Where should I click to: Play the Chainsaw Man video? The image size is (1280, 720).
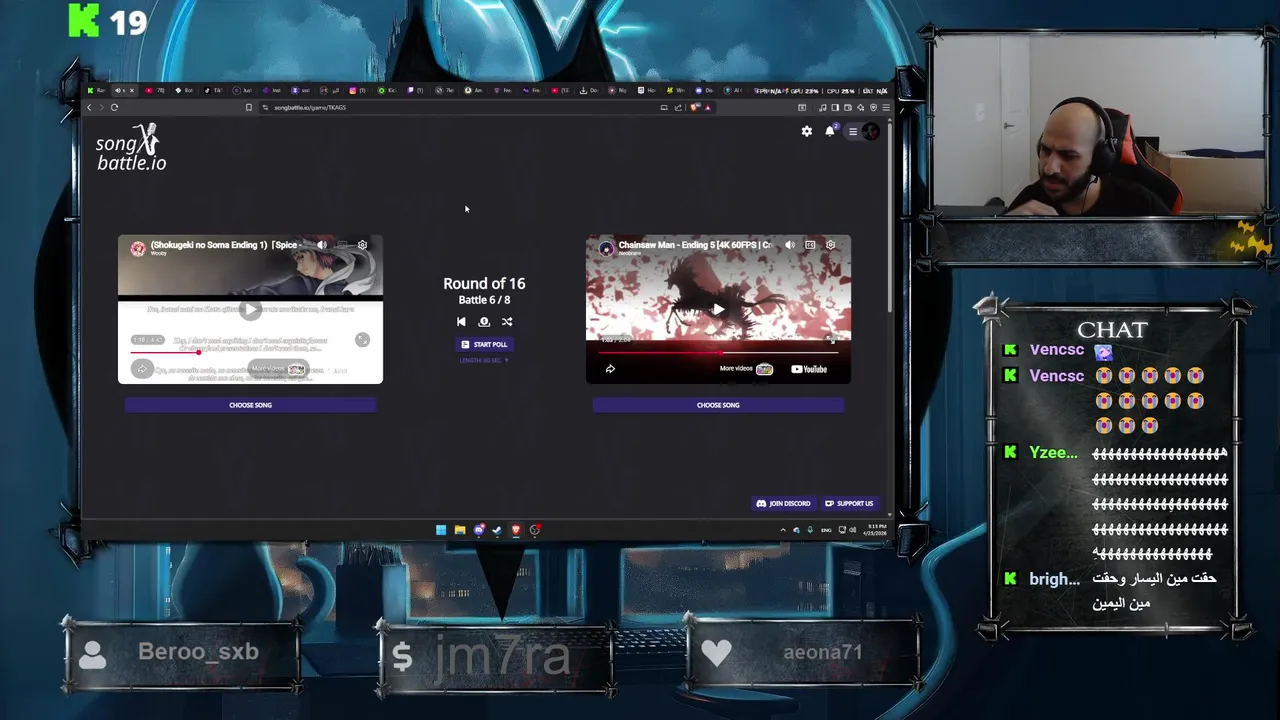coord(718,310)
